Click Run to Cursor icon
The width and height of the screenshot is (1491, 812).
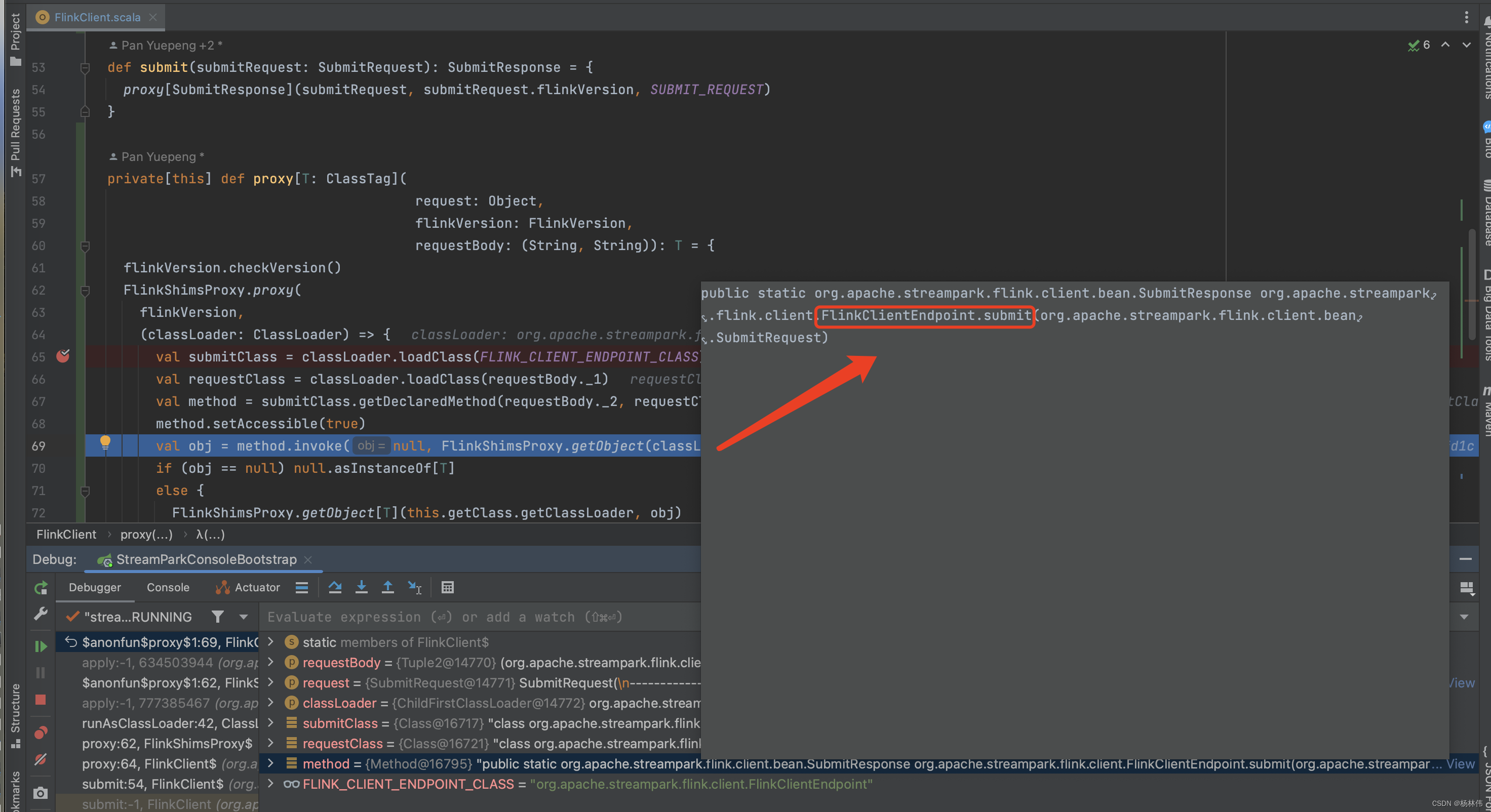coord(414,588)
